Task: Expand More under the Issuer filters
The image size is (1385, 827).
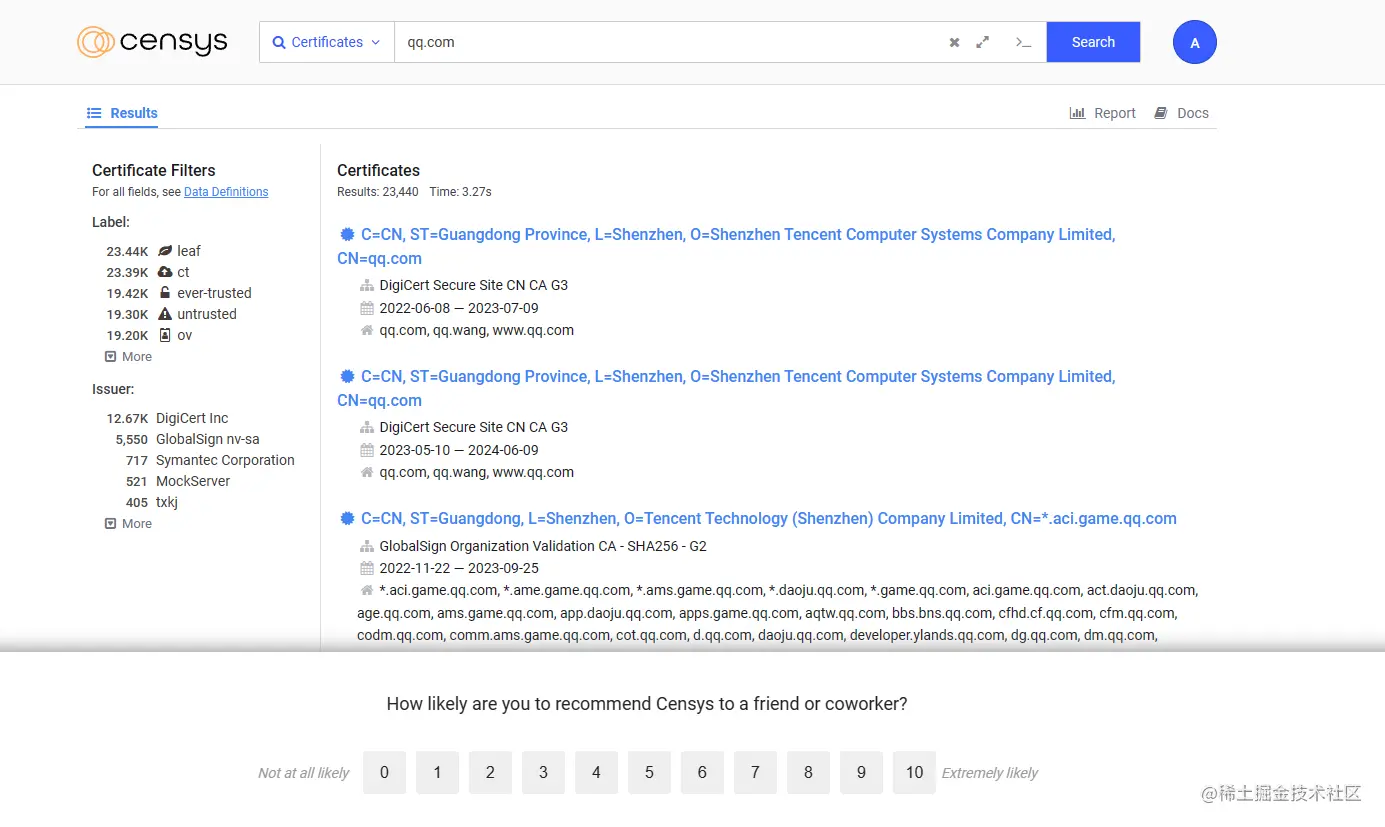Action: (x=129, y=524)
